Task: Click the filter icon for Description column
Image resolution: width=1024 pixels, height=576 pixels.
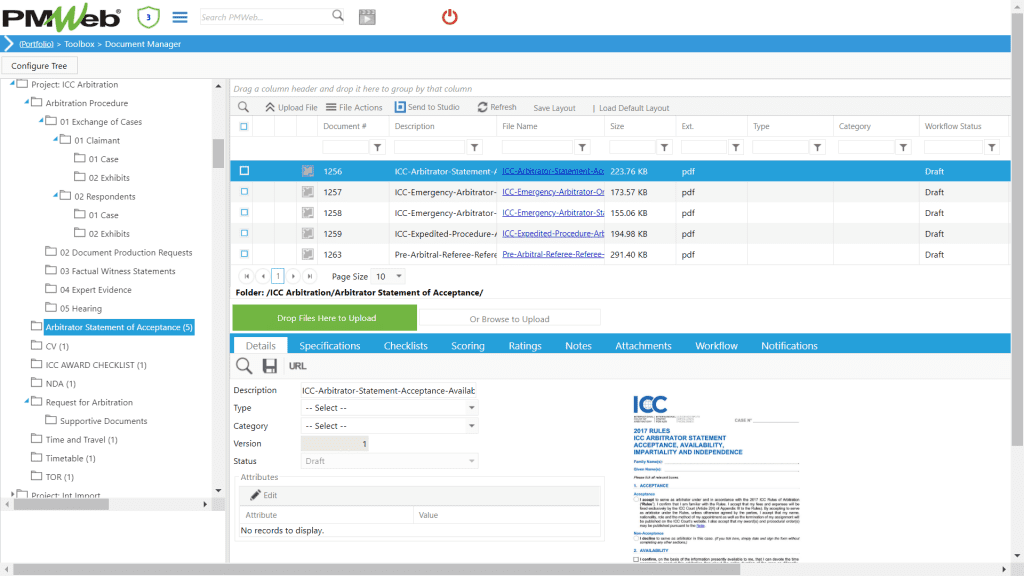Action: (x=475, y=148)
